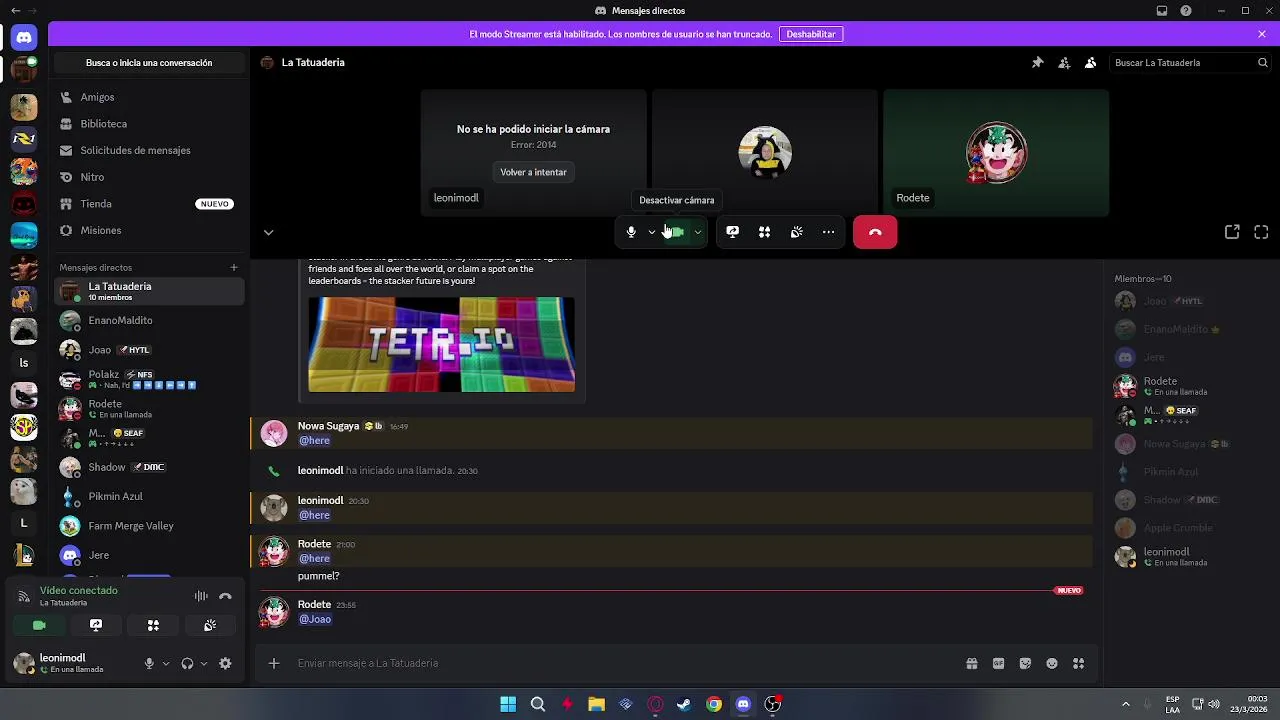The width and height of the screenshot is (1280, 720).
Task: Open the Shadow direct message
Action: [x=149, y=467]
